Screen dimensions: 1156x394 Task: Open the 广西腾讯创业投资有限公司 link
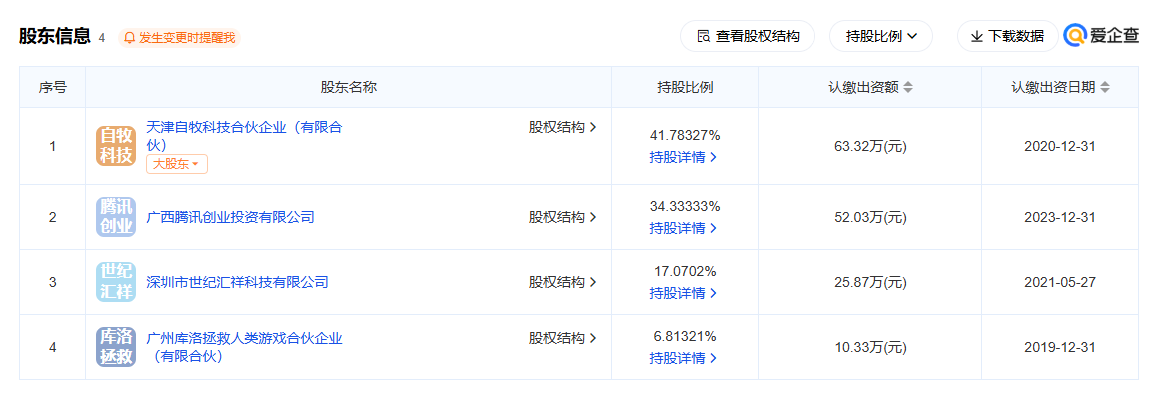231,217
